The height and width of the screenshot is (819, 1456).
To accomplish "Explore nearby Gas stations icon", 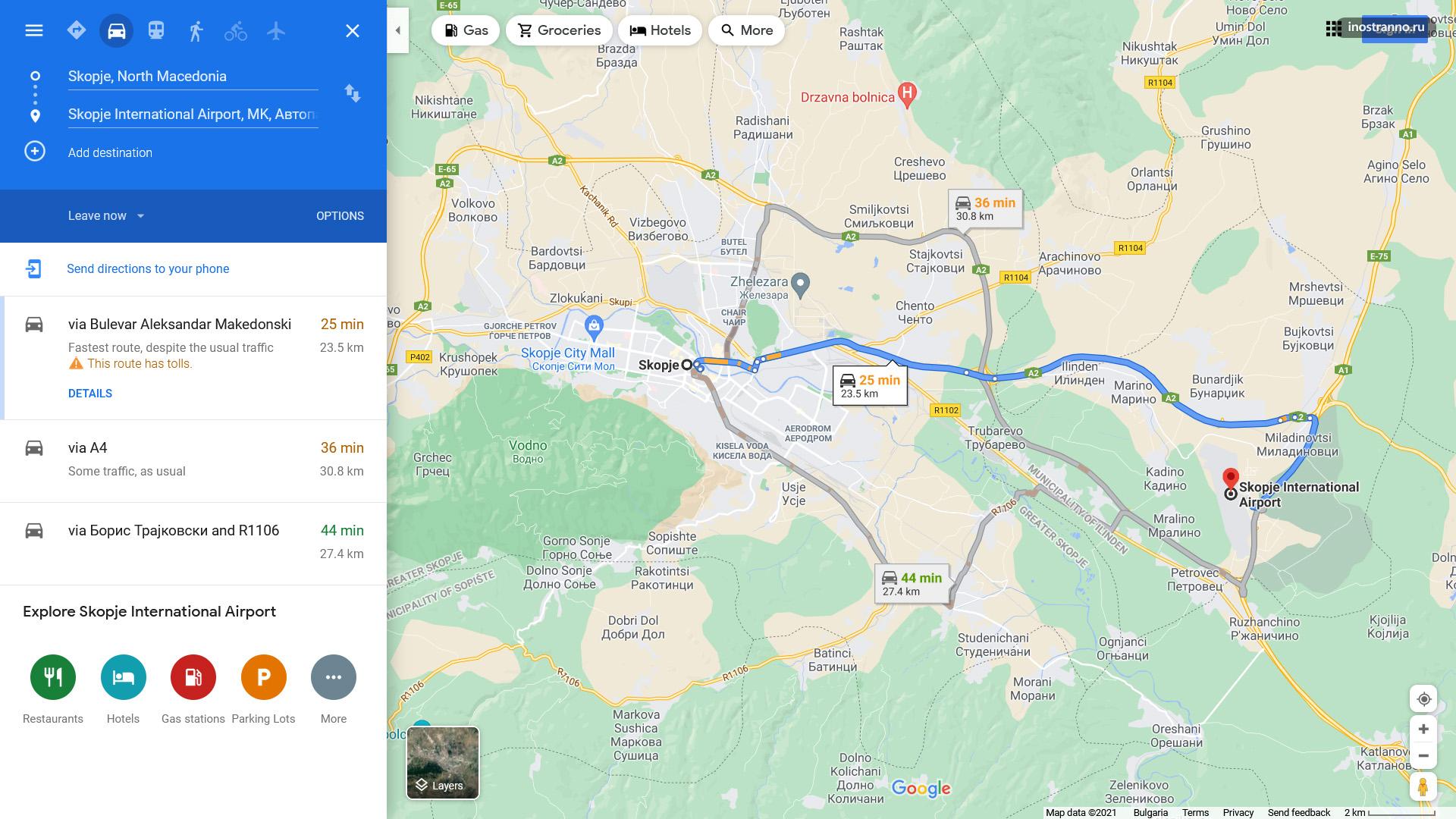I will [193, 677].
